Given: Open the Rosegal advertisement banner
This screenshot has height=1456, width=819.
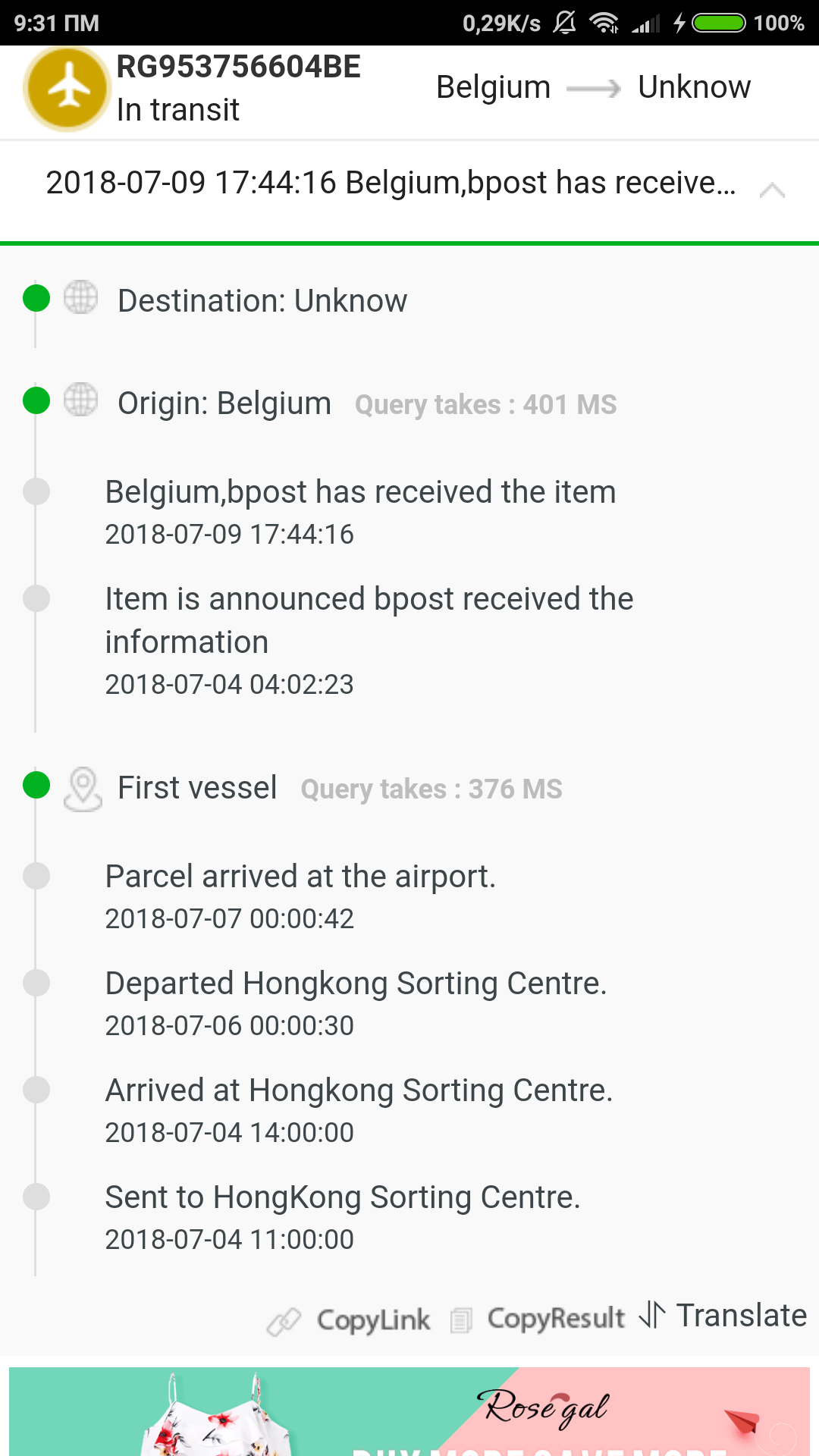Looking at the screenshot, I should pyautogui.click(x=409, y=1410).
